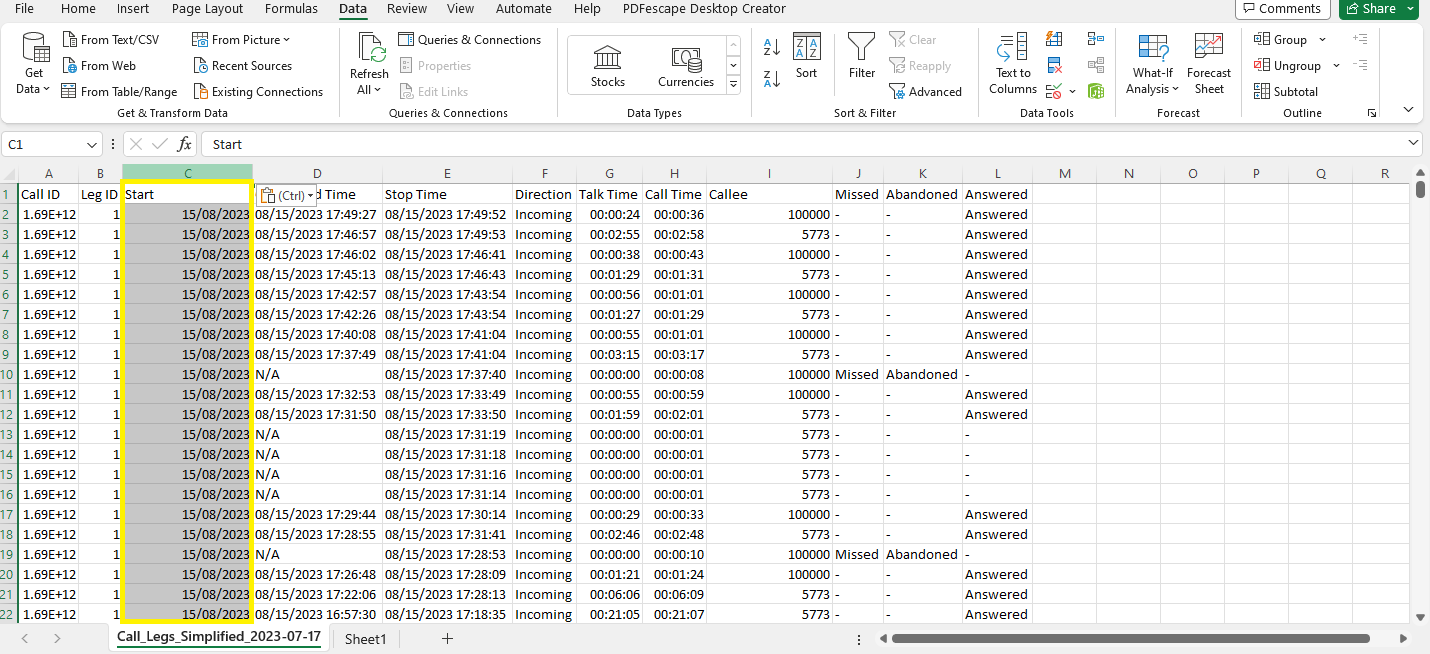Open Outline settings dialog launcher
The width and height of the screenshot is (1430, 654).
(x=1372, y=113)
